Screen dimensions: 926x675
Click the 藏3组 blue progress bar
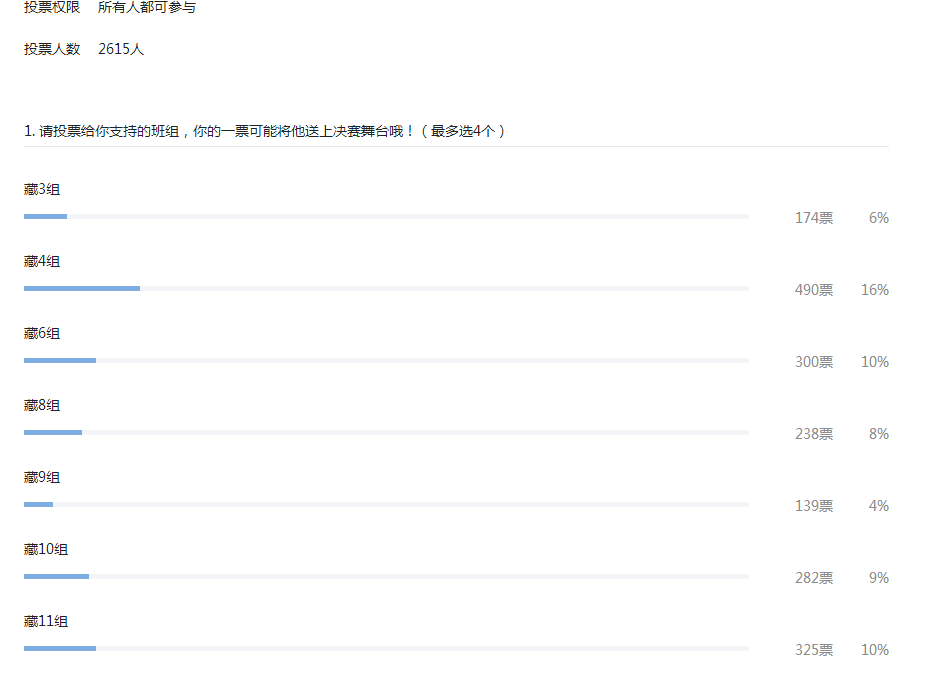[45, 216]
